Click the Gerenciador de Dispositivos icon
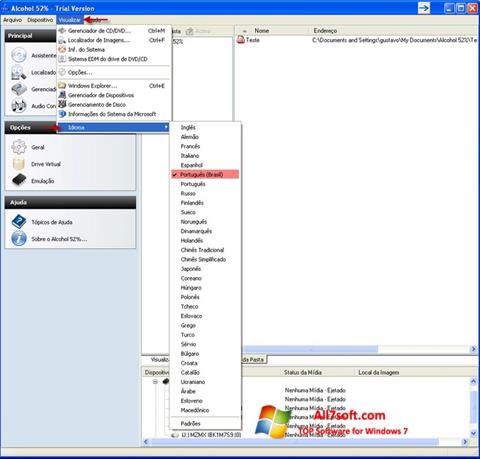This screenshot has height=459, width=480. click(x=62, y=95)
